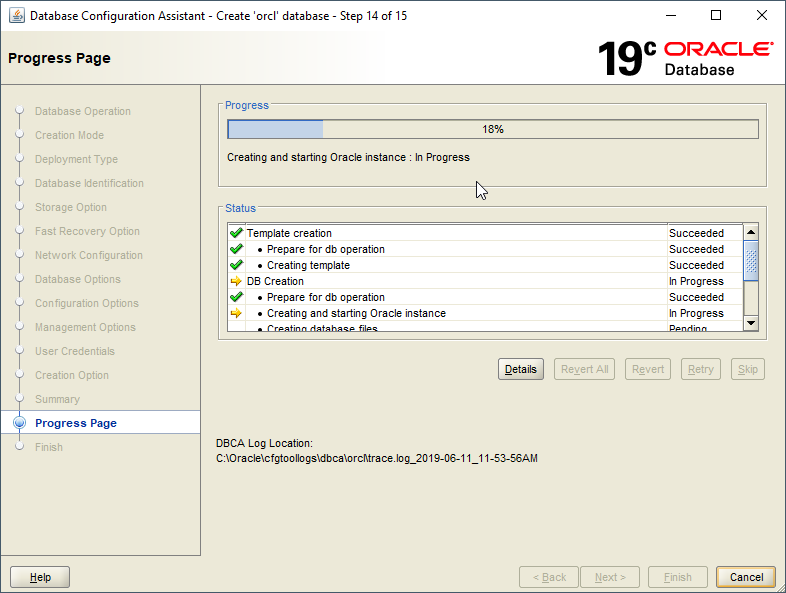786x593 pixels.
Task: Click 'Succeeded' status of Template creation
Action: [x=696, y=233]
